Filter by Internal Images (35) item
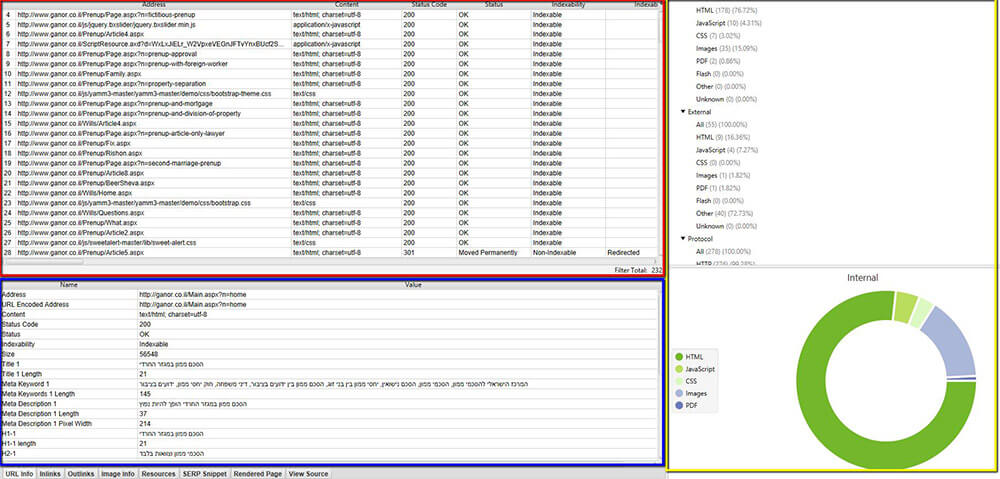Image resolution: width=1000 pixels, height=479 pixels. (x=713, y=48)
